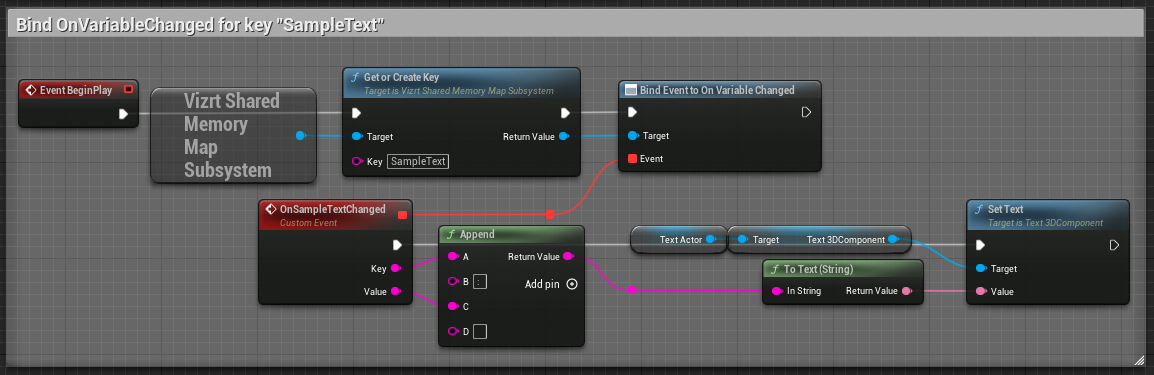Screen dimensions: 1154x375
Task: Click Get or Create Key Return Value pin
Action: (x=563, y=136)
